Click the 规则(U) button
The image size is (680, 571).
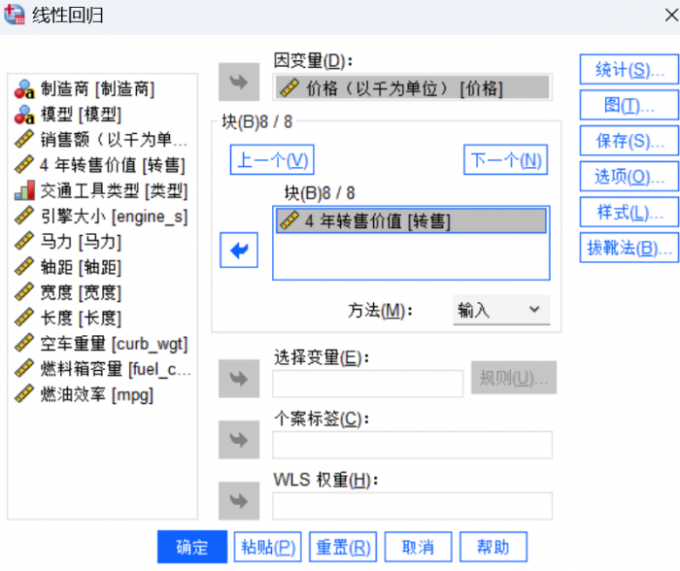click(514, 378)
